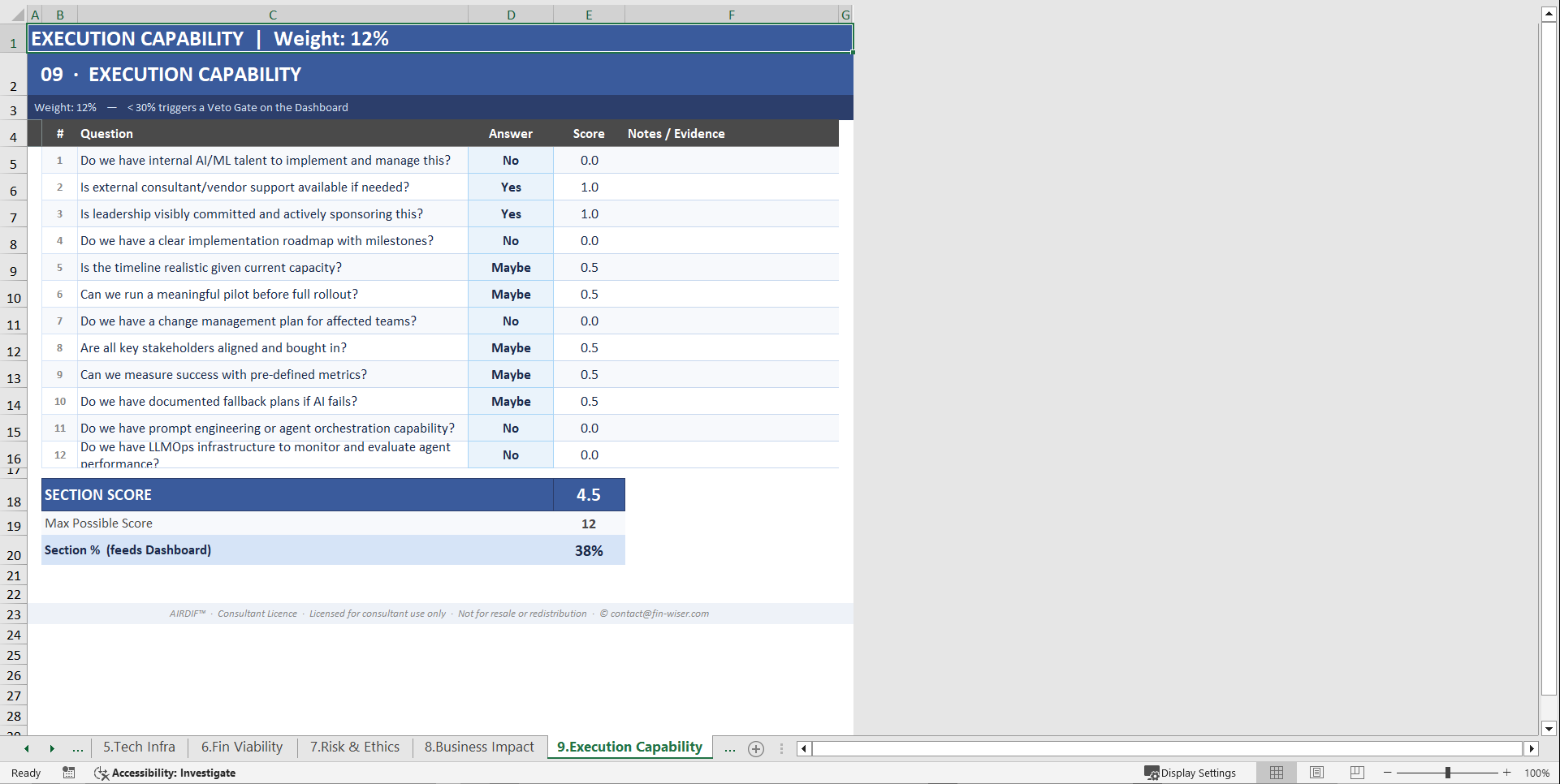1560x784 pixels.
Task: Click the pre-defined metrics question cell
Action: click(273, 375)
